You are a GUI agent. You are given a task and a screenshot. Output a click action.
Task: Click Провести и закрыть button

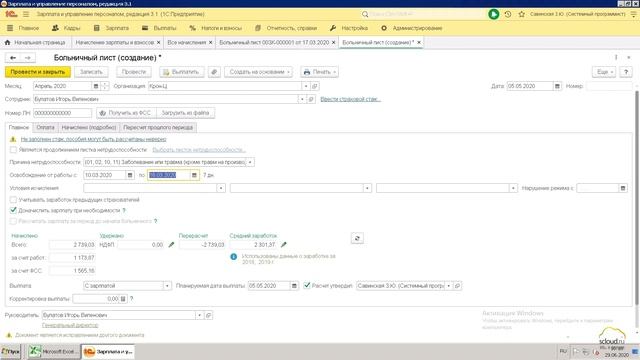coord(38,72)
